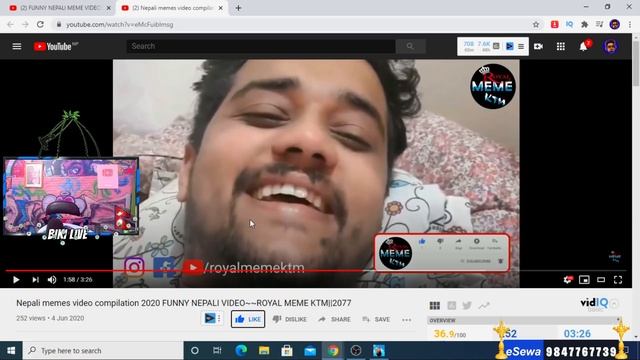Open the media control icon in Chrome
This screenshot has width=640, height=360.
coord(599,24)
